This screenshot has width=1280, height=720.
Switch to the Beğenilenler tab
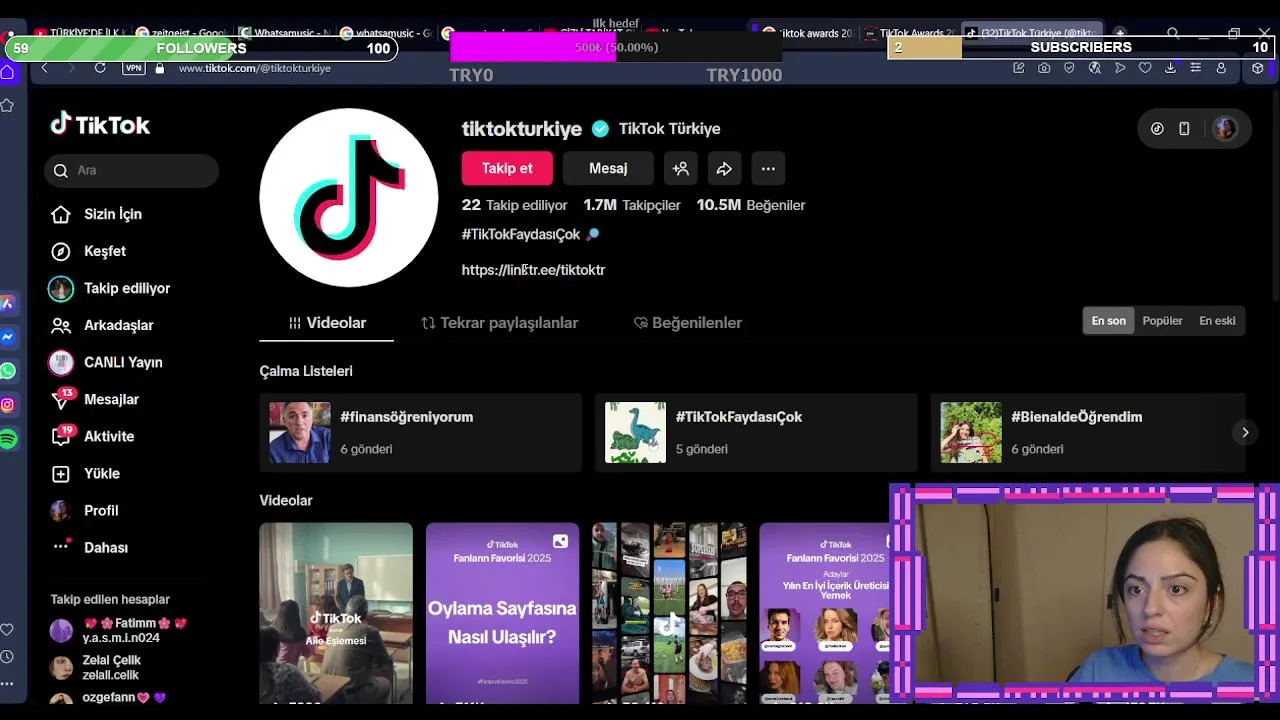688,323
